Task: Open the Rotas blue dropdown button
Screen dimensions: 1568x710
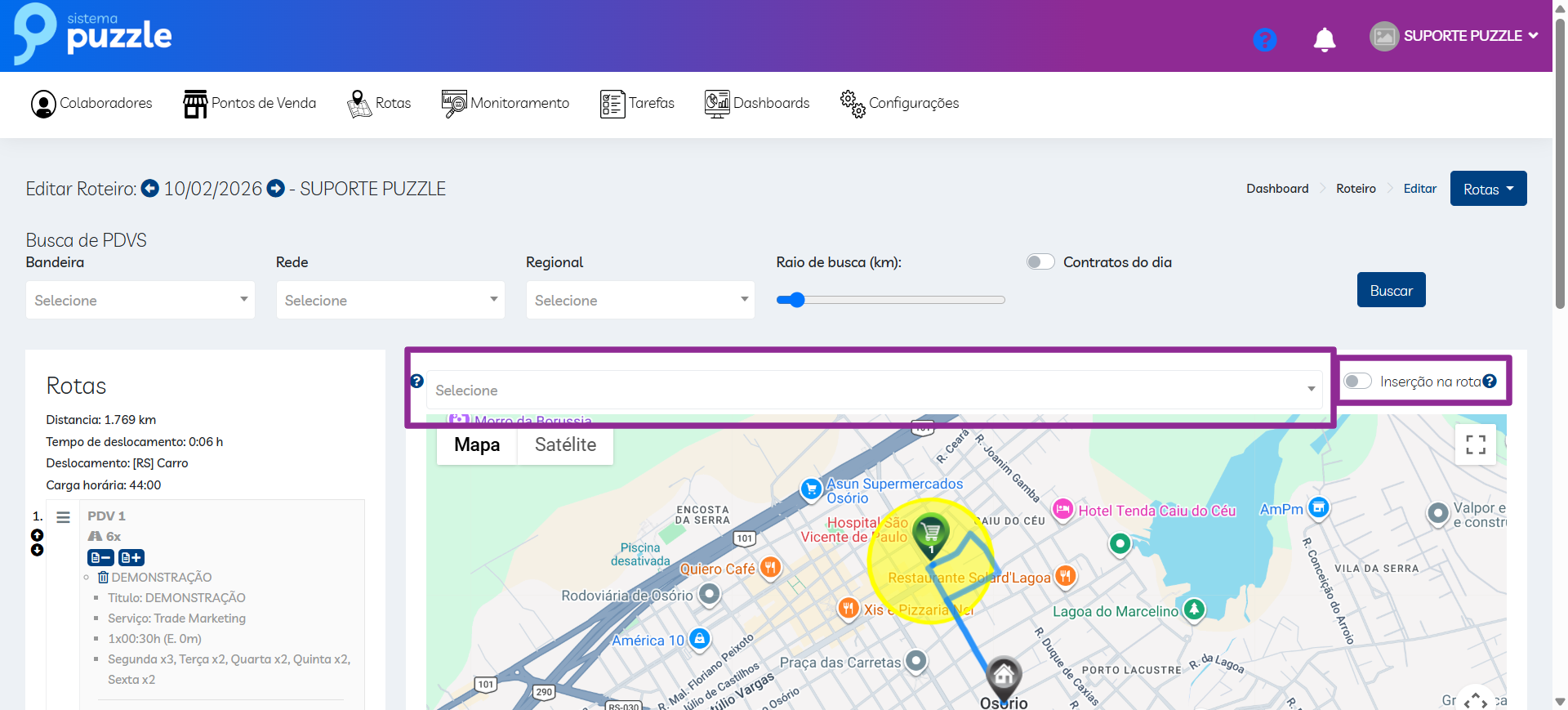Action: point(1488,189)
